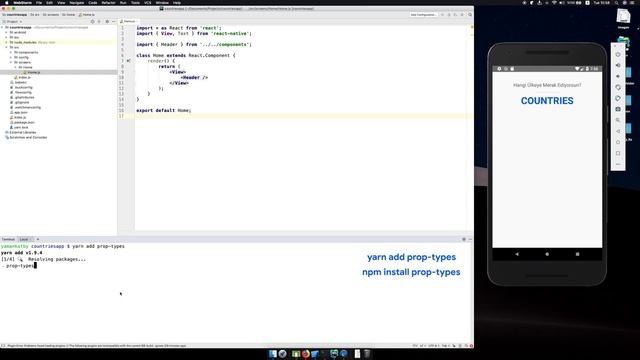
Task: Click the Home.js breadcrumb in navigation bar
Action: click(x=87, y=15)
